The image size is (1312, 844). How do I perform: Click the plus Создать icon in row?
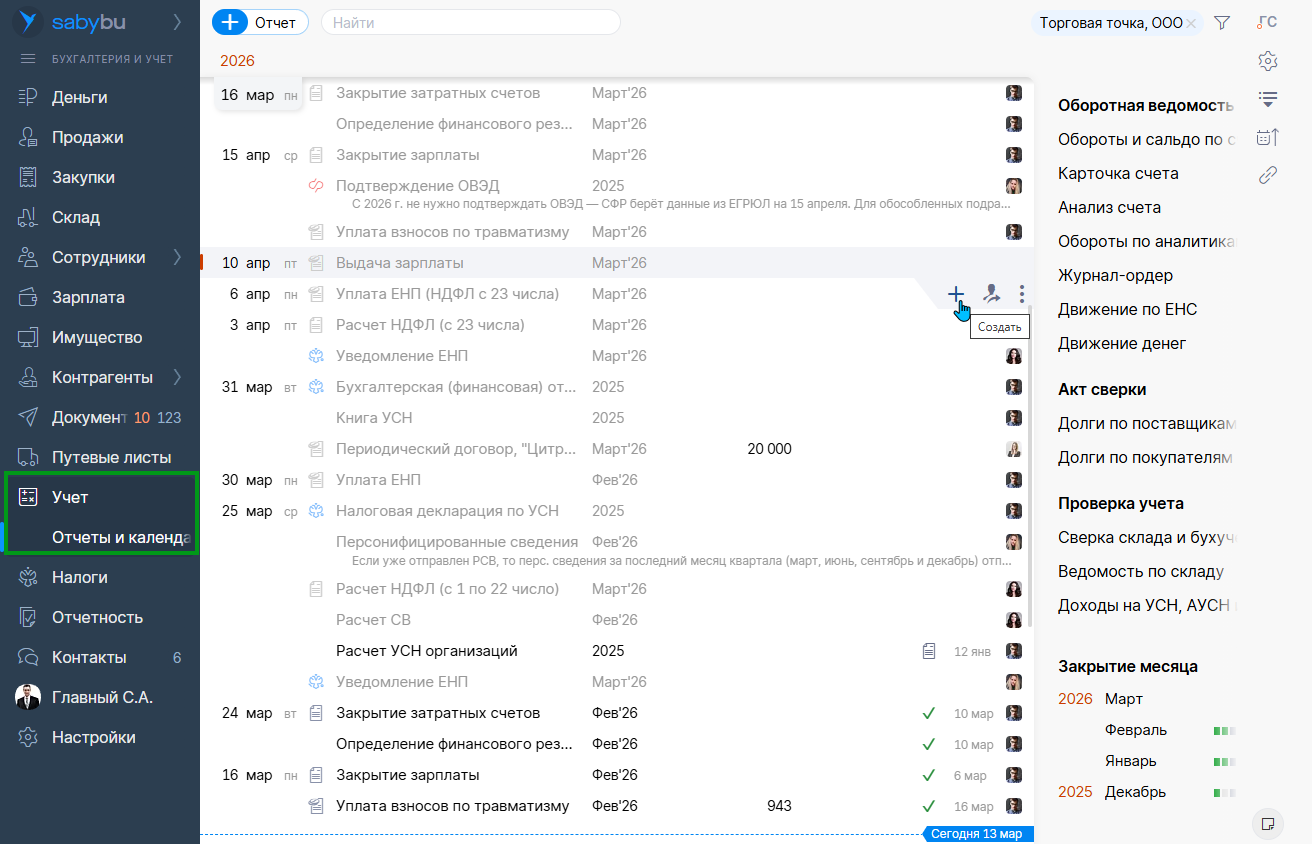956,293
